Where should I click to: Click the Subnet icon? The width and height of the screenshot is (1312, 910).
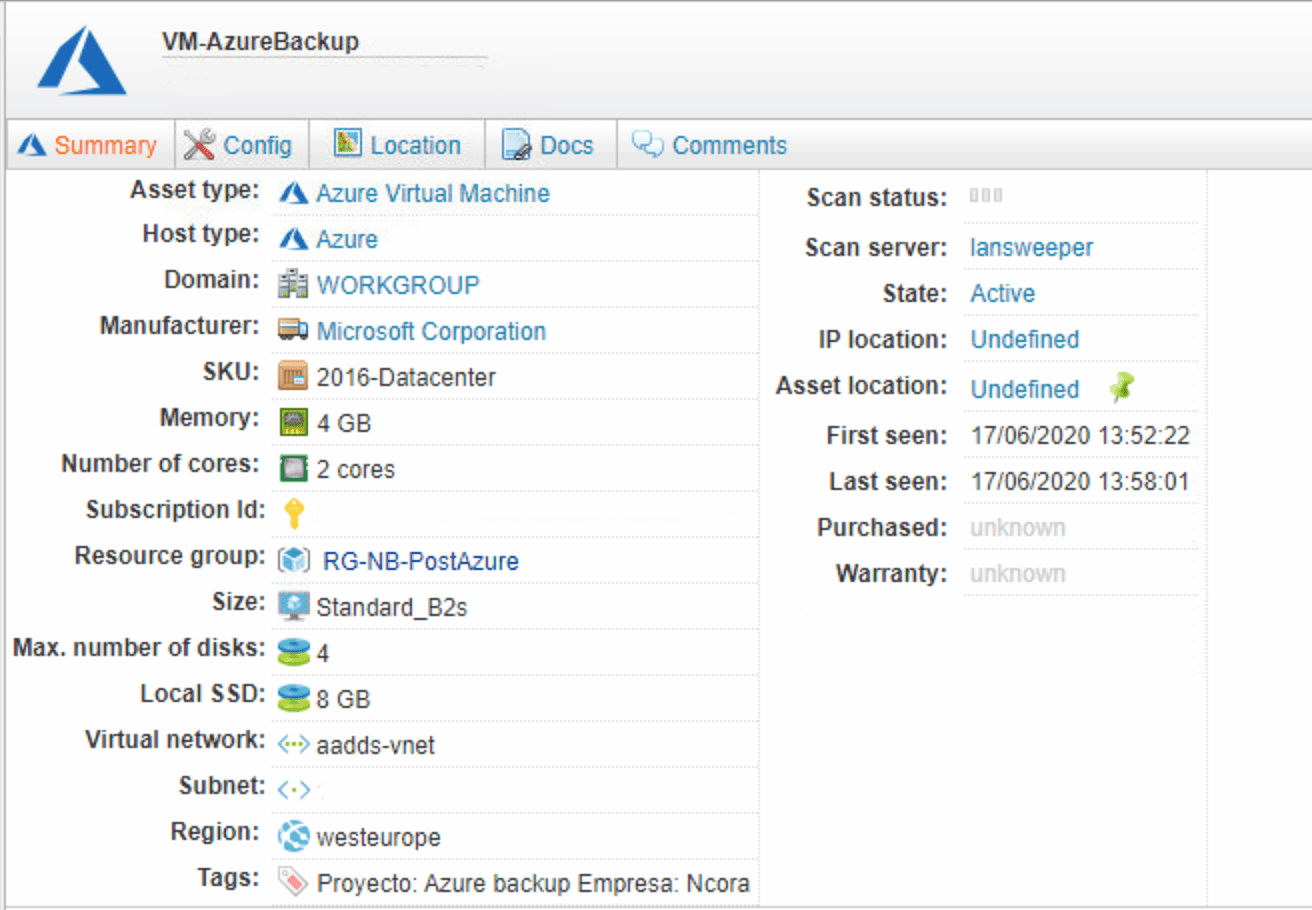293,790
